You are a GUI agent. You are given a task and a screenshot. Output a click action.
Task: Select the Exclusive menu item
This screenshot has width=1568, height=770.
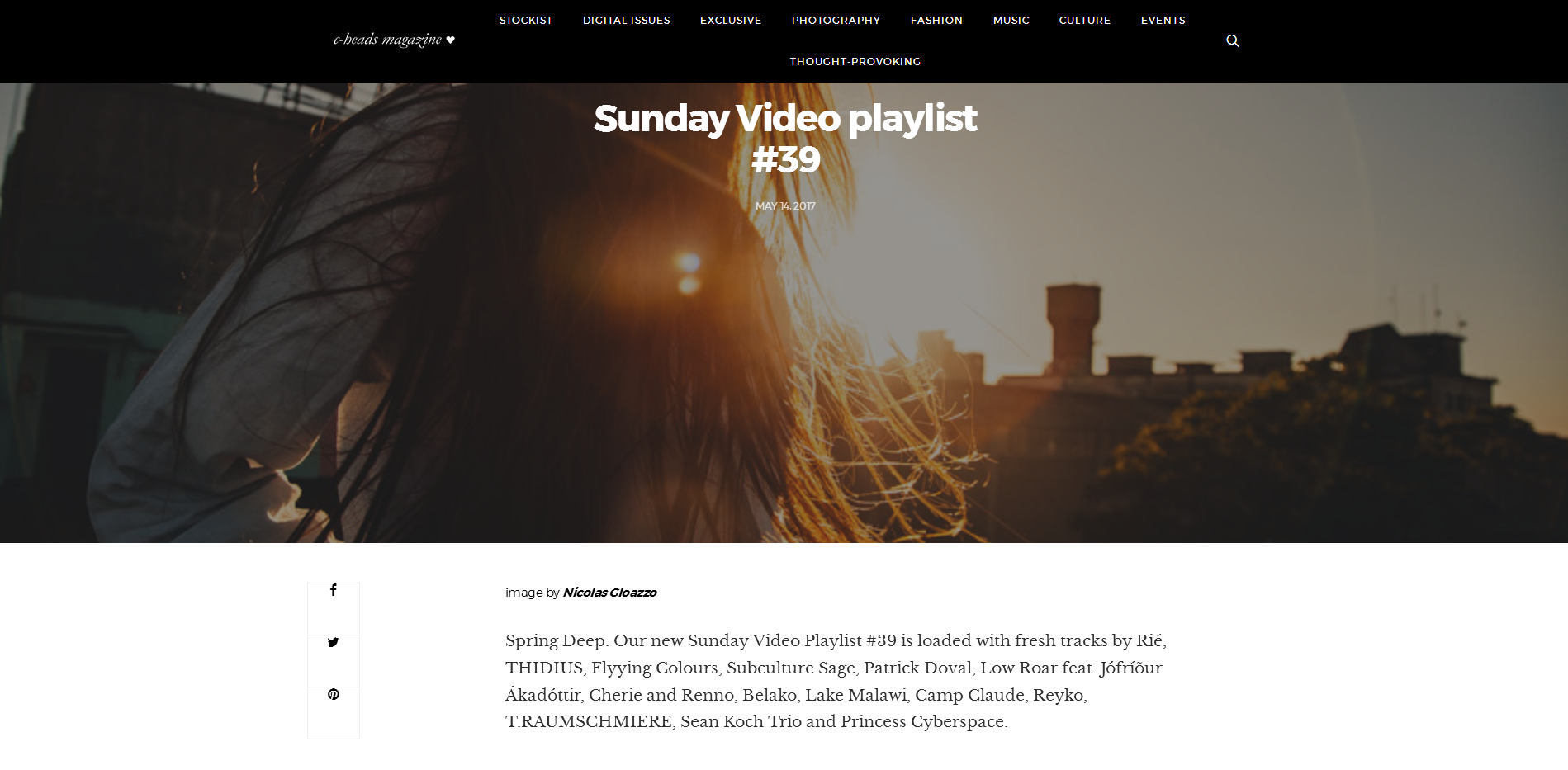click(x=731, y=20)
